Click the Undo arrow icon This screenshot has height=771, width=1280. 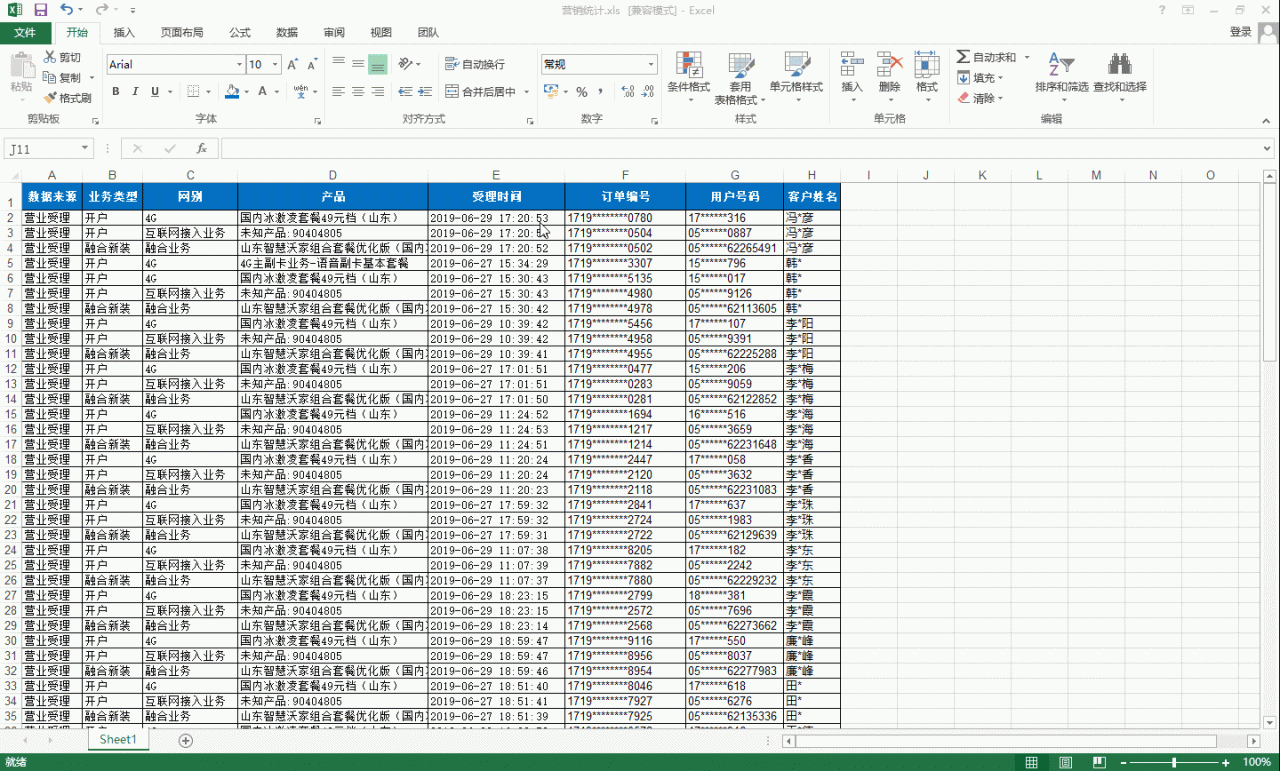66,9
